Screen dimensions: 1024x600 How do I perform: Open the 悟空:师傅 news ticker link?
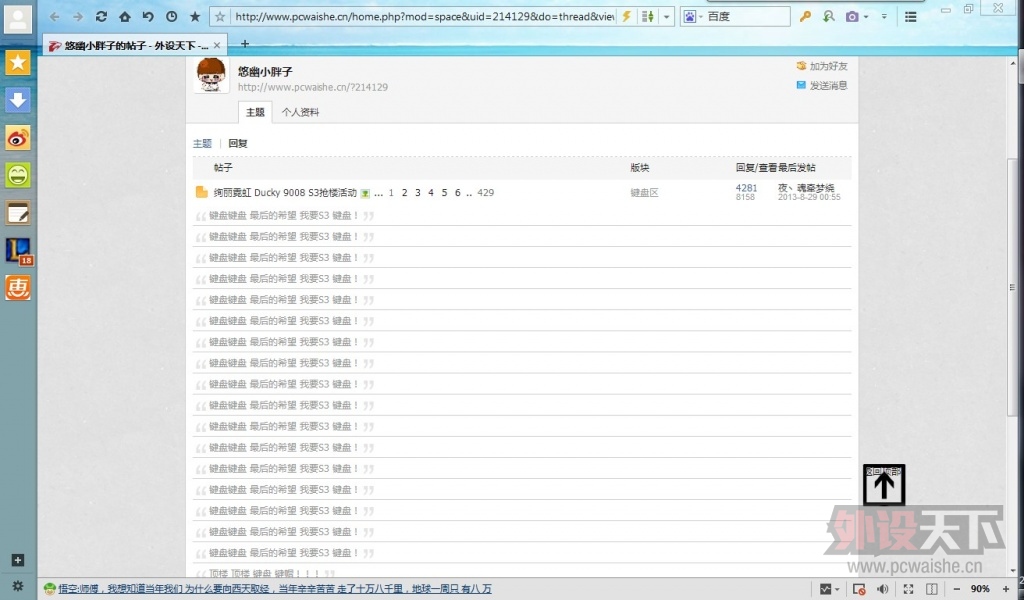click(x=275, y=588)
